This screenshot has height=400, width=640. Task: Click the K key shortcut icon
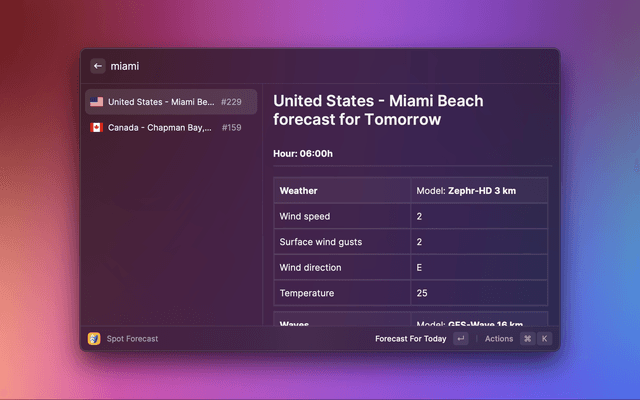(x=545, y=339)
